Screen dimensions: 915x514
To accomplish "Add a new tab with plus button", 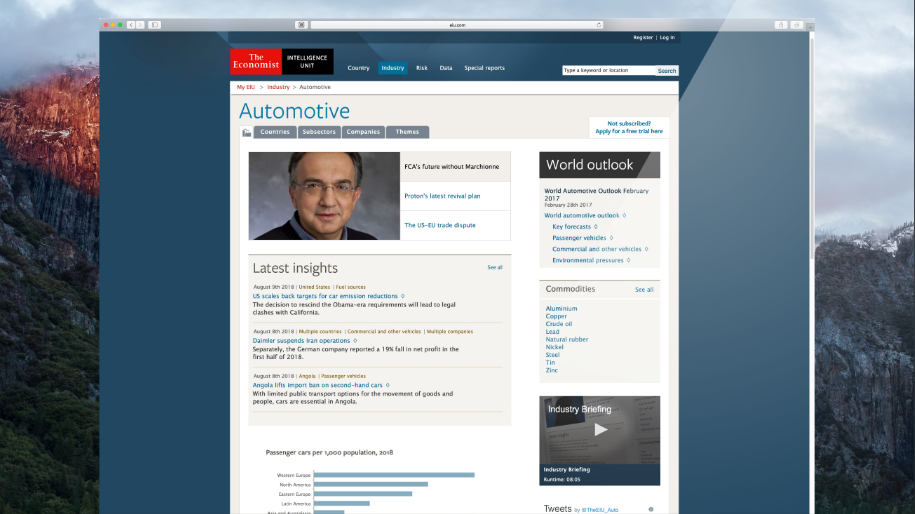I will click(x=810, y=27).
